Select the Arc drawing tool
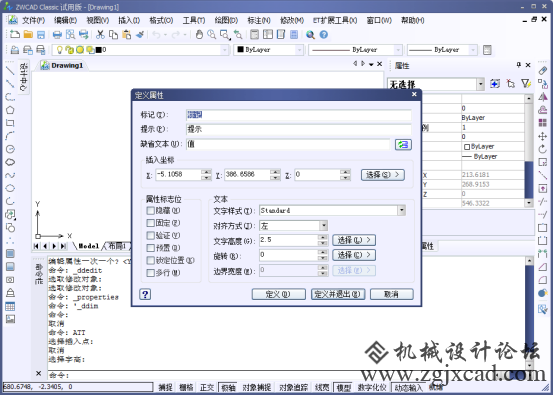Screen dimensions: 553x395 [x=10, y=136]
